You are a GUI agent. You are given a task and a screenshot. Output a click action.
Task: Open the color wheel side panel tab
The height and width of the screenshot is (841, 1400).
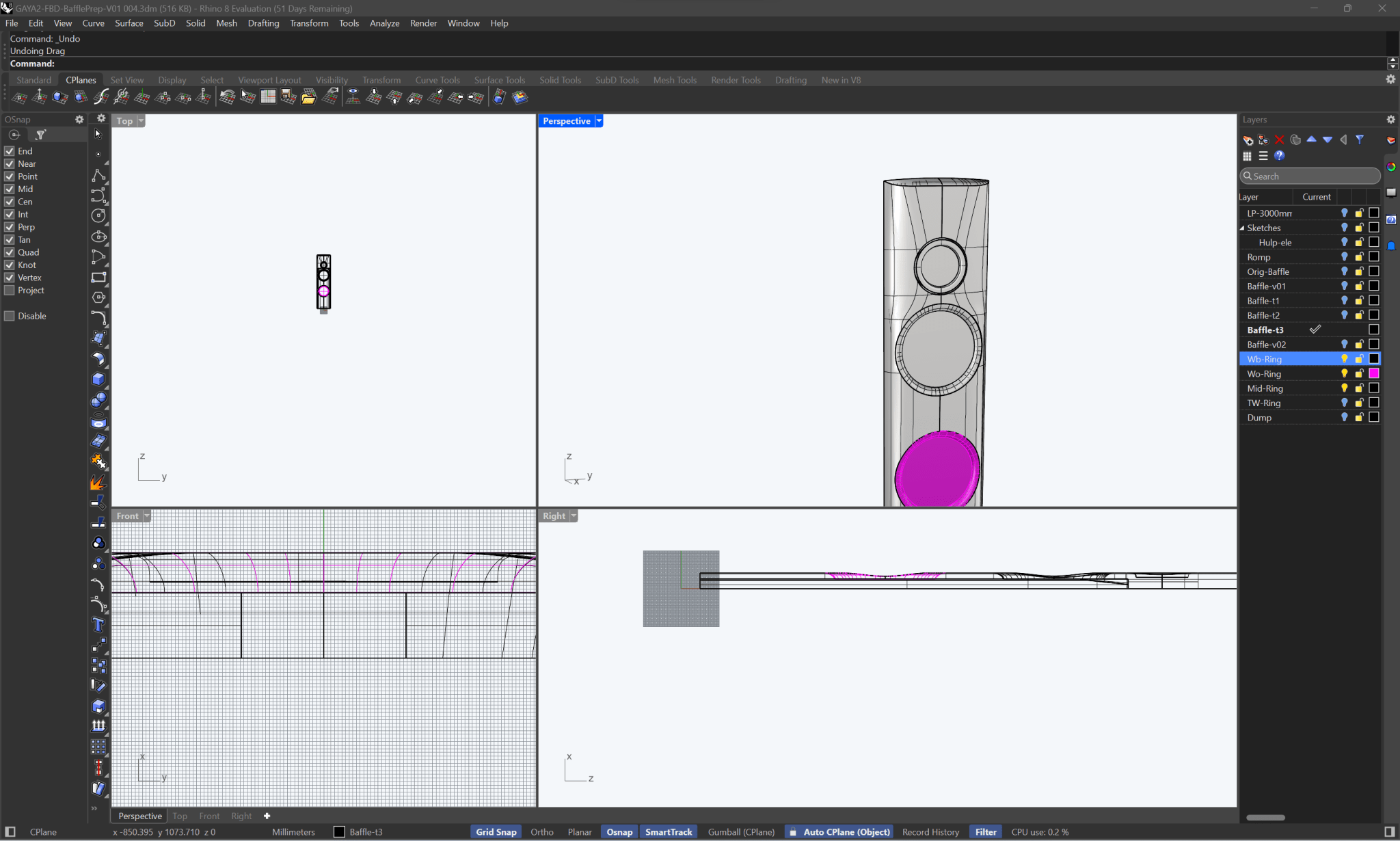(1391, 167)
